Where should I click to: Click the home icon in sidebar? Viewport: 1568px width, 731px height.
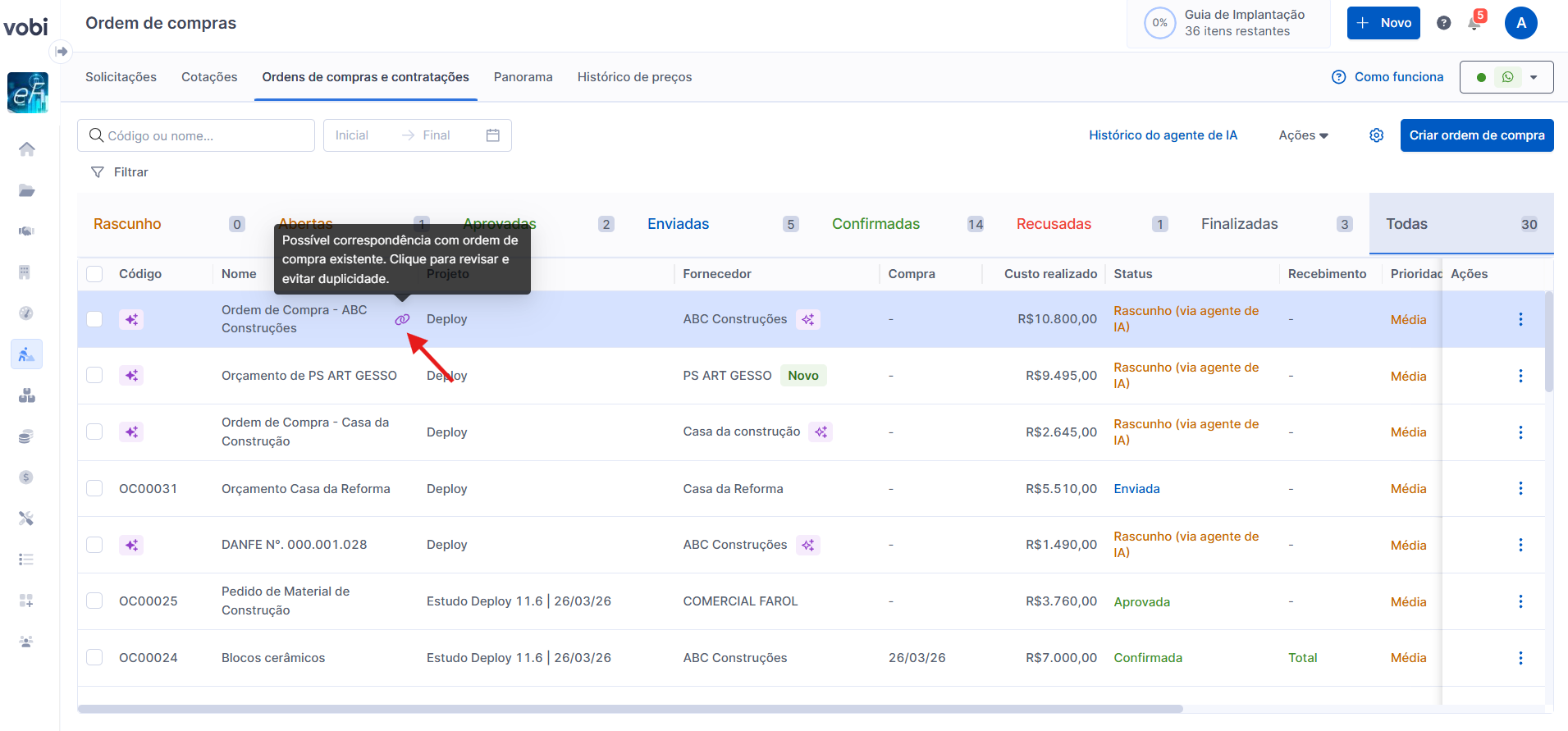pos(27,148)
